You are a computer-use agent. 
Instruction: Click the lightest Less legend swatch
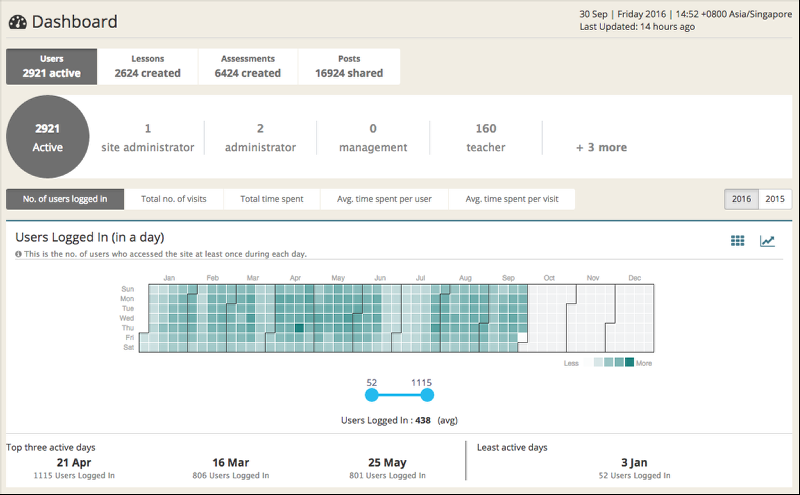point(588,362)
